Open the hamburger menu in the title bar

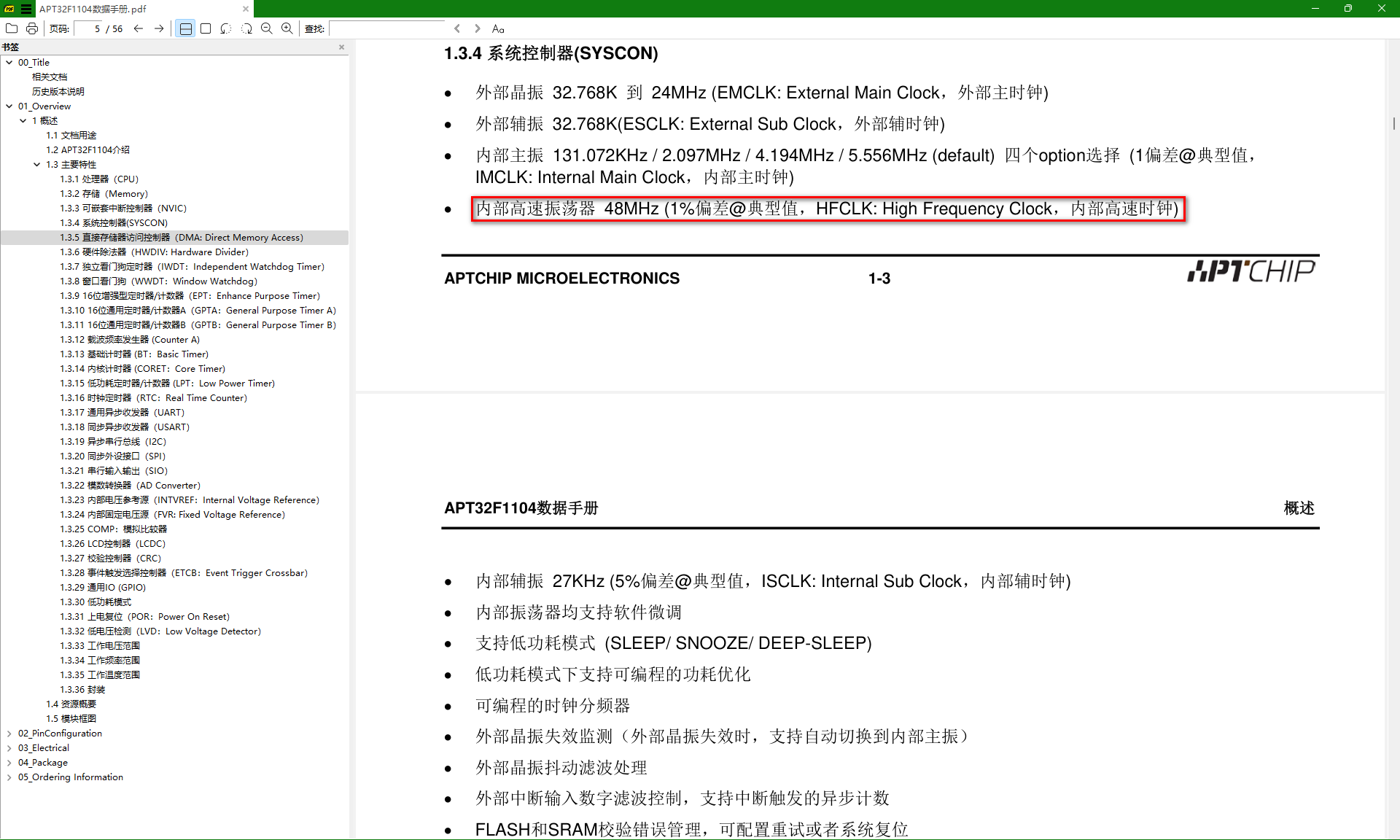coord(26,9)
